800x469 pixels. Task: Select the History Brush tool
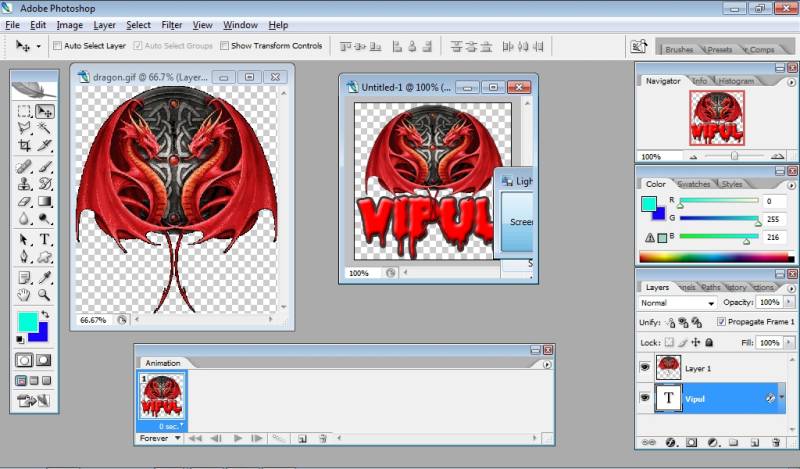45,184
